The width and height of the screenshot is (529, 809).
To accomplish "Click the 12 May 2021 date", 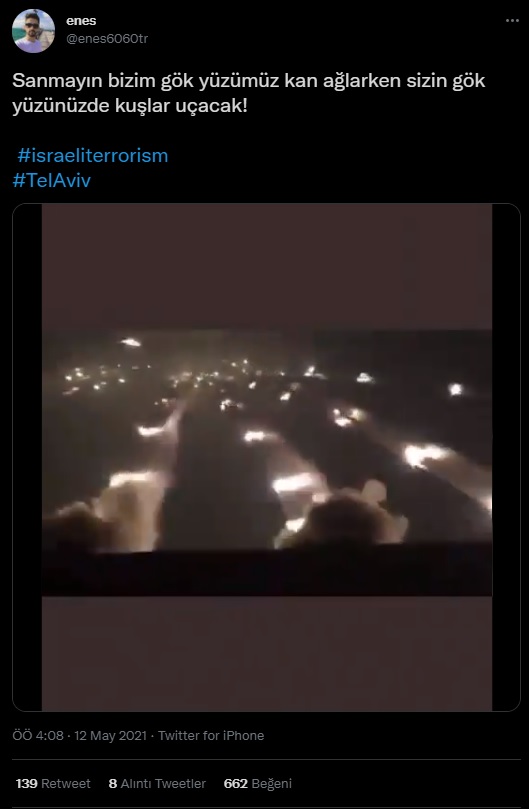I will (x=111, y=736).
